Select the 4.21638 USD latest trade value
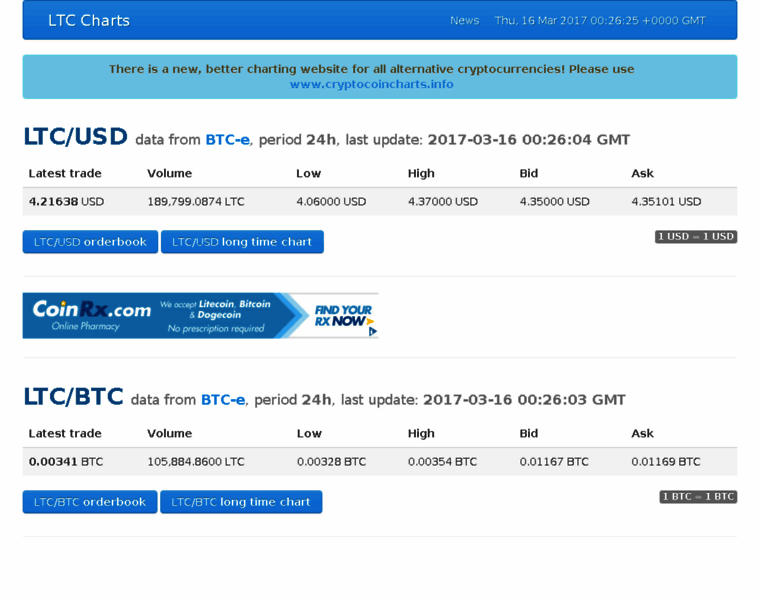 pyautogui.click(x=66, y=202)
